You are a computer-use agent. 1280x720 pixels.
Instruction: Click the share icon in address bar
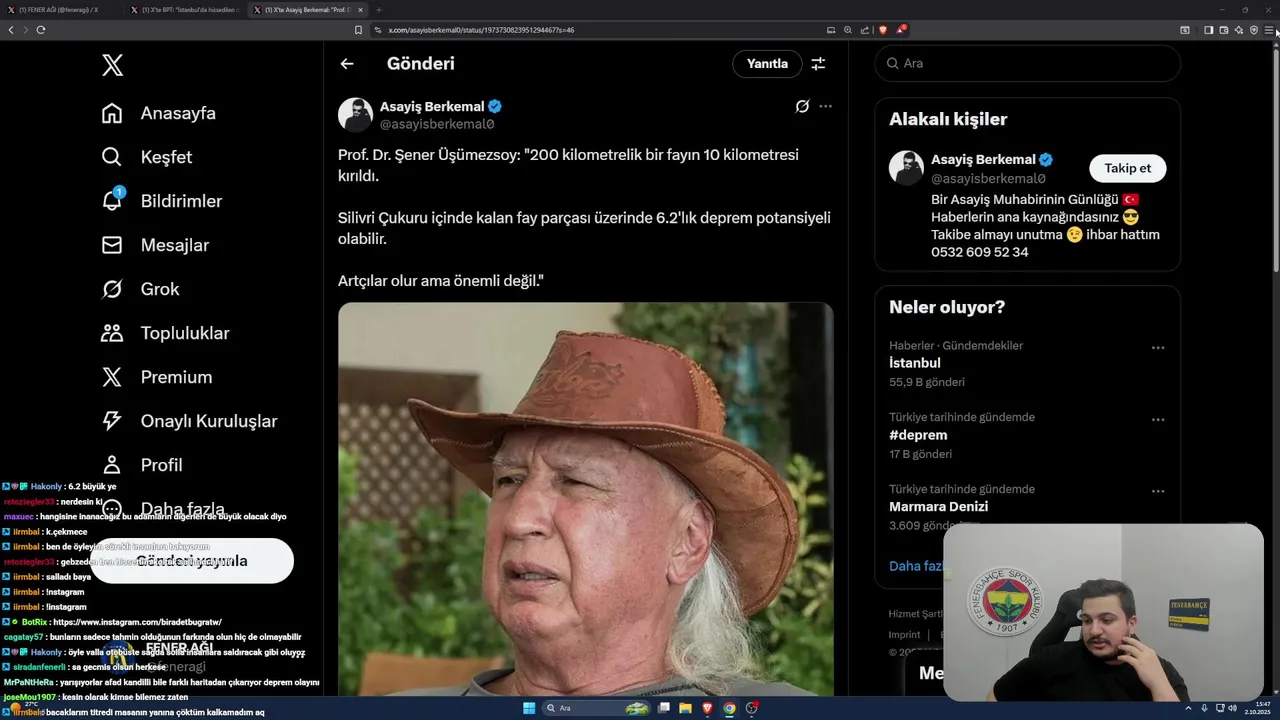[865, 30]
